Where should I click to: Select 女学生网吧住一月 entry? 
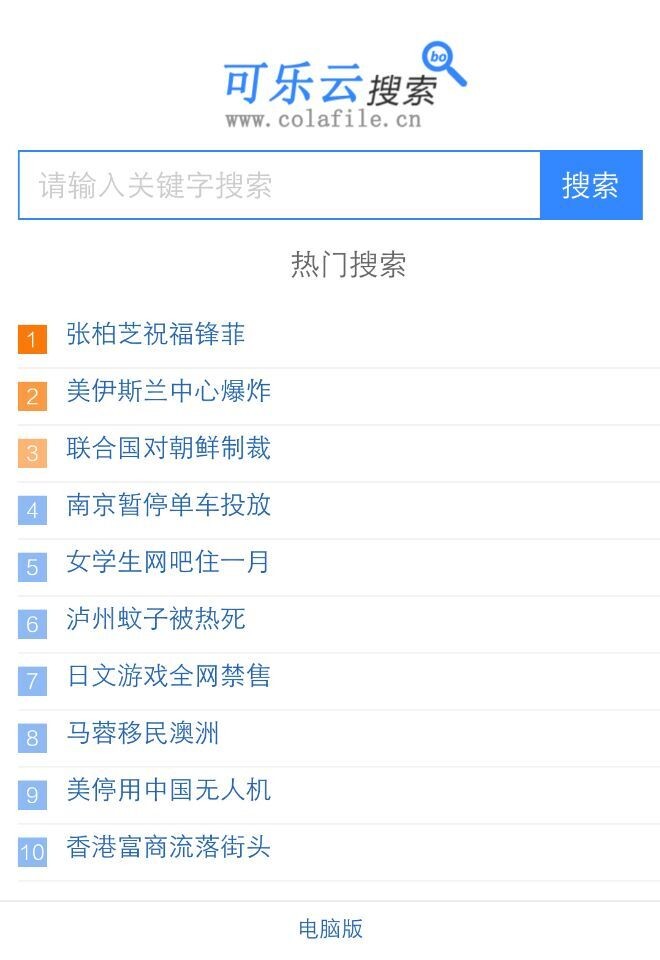click(168, 562)
